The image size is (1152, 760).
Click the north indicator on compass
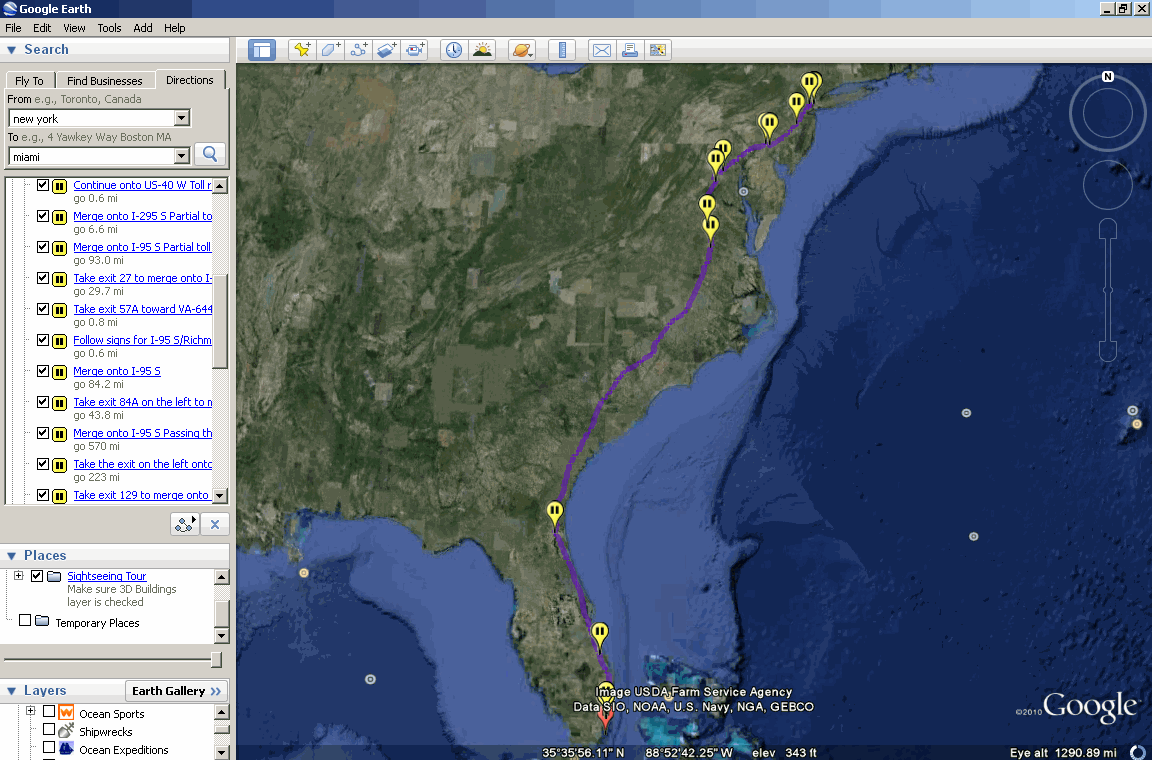coord(1108,76)
